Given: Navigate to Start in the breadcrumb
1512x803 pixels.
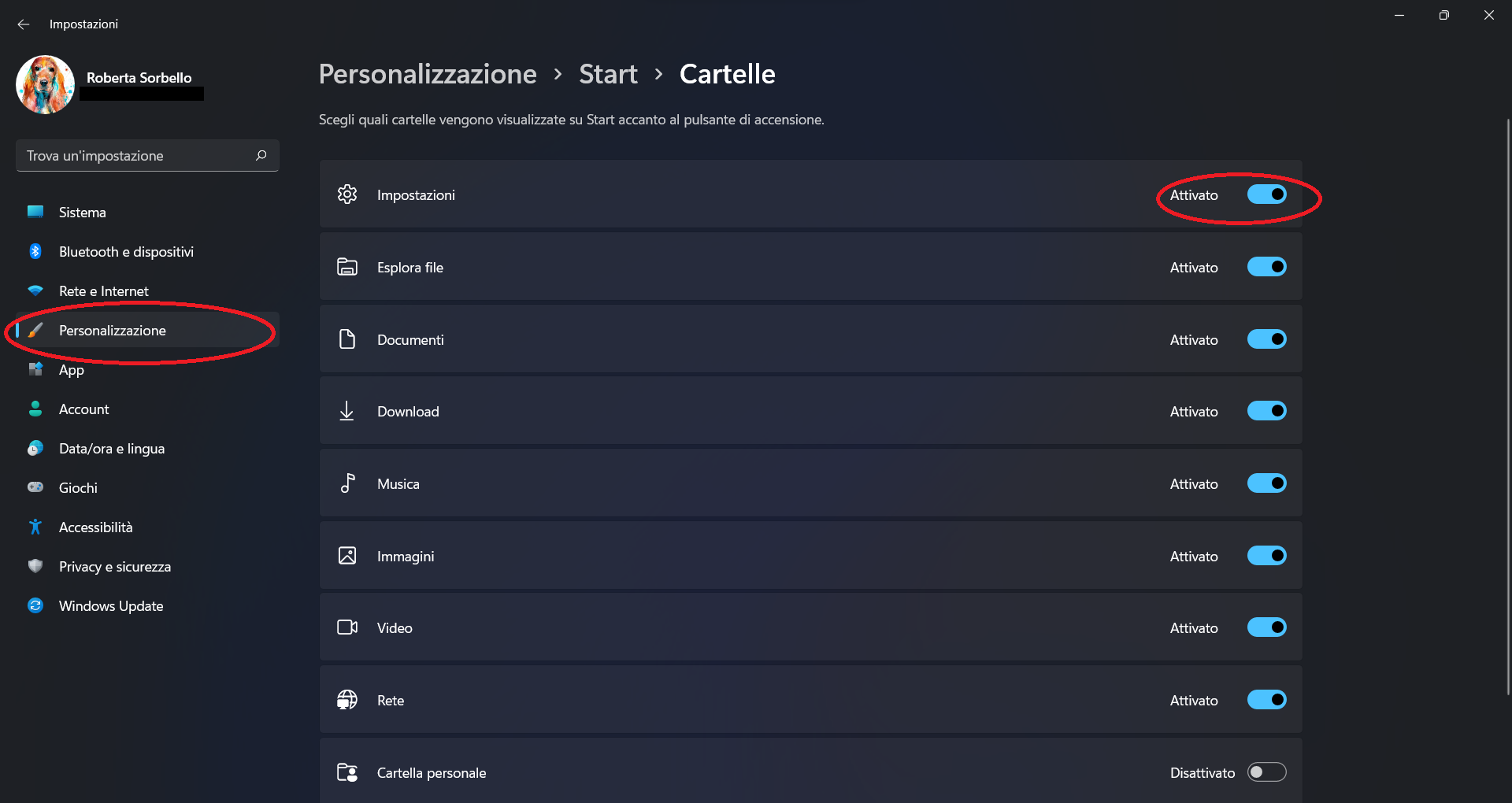Looking at the screenshot, I should coord(608,74).
